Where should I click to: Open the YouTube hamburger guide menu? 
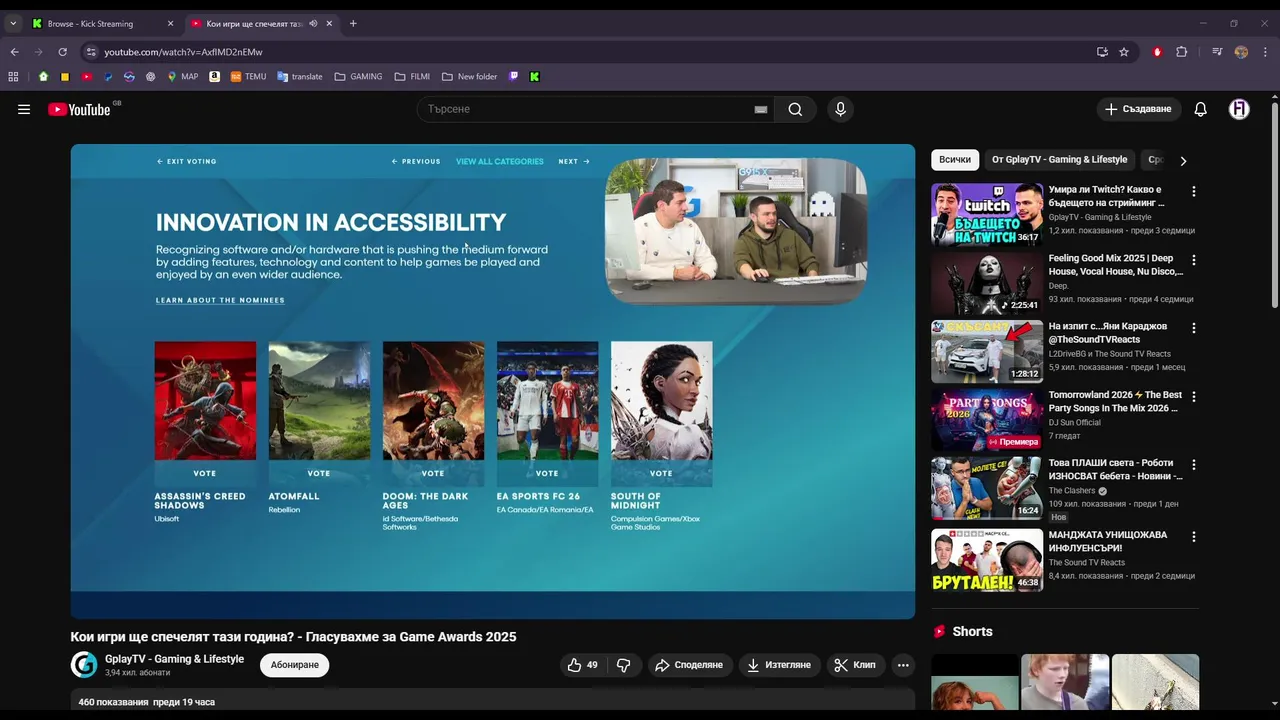[x=24, y=110]
